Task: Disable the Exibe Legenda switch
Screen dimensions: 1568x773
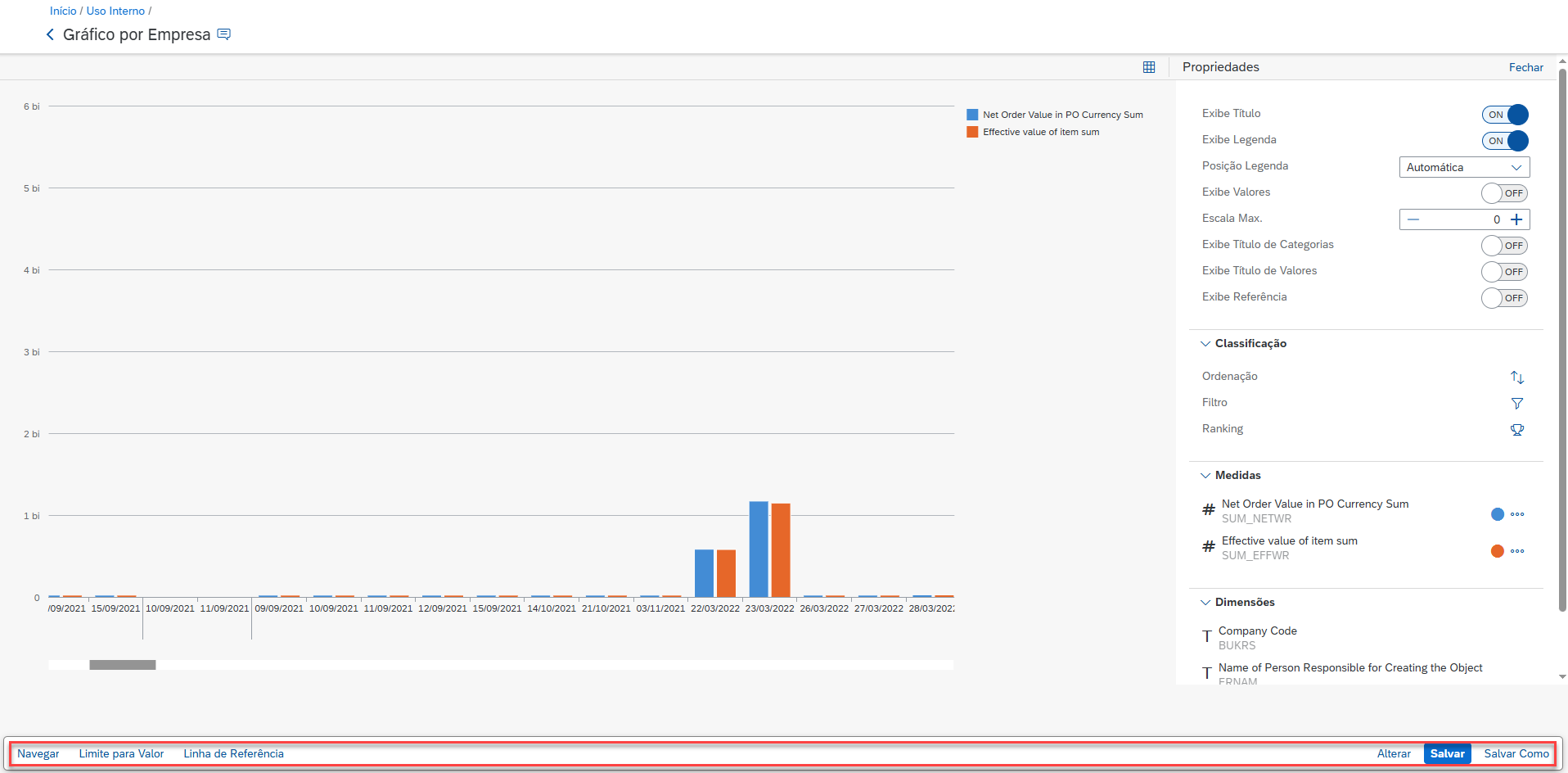Action: 1504,141
